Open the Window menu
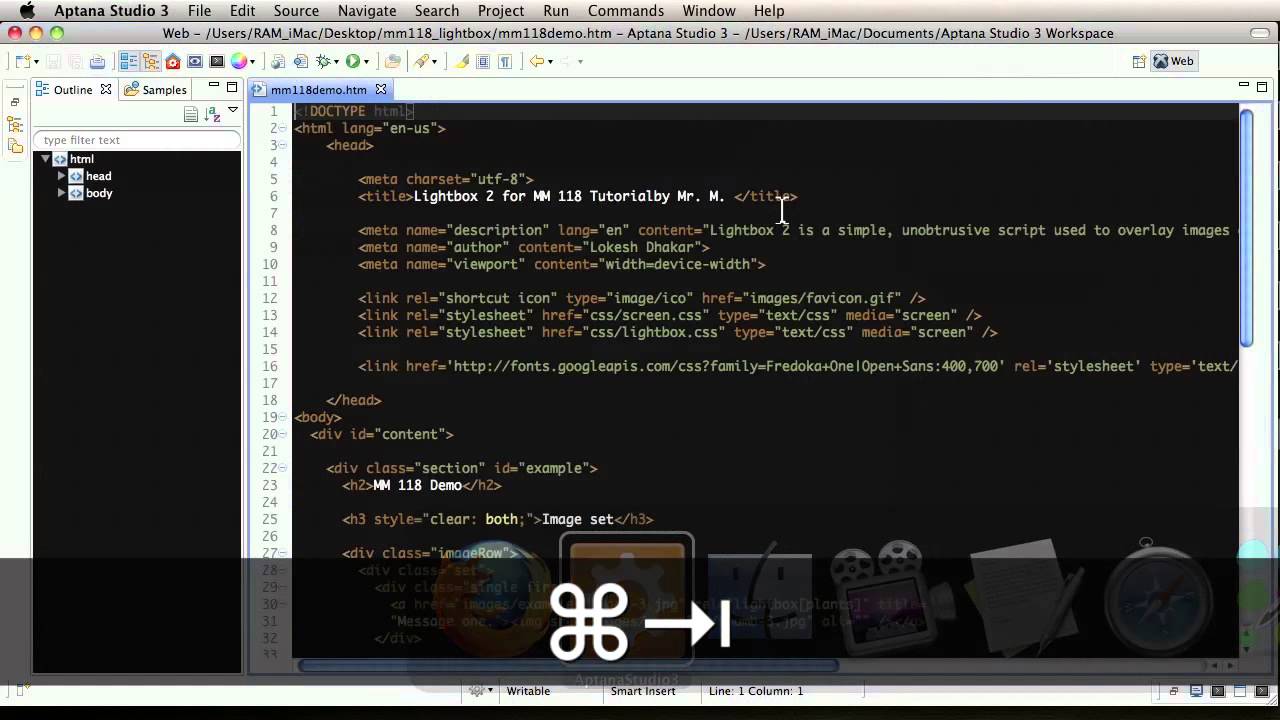The image size is (1280, 720). (708, 11)
